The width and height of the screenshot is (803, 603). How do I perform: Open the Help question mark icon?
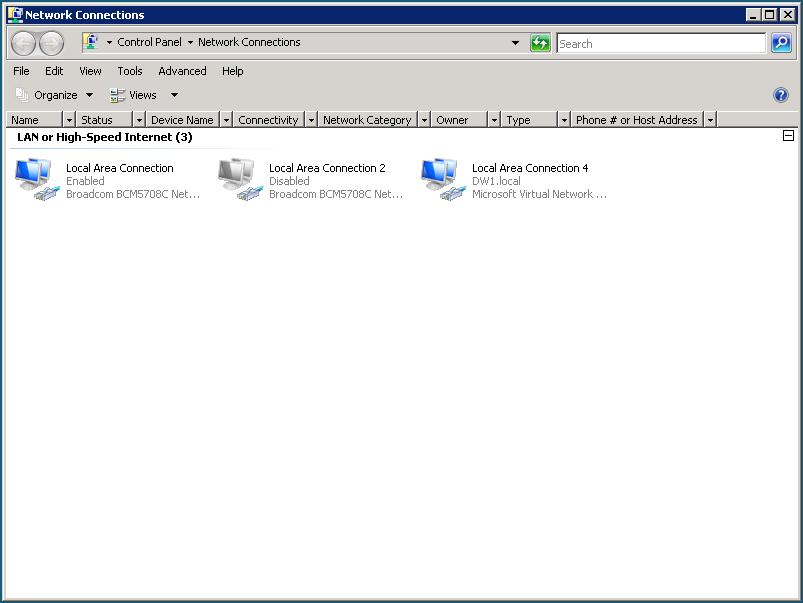tap(780, 94)
